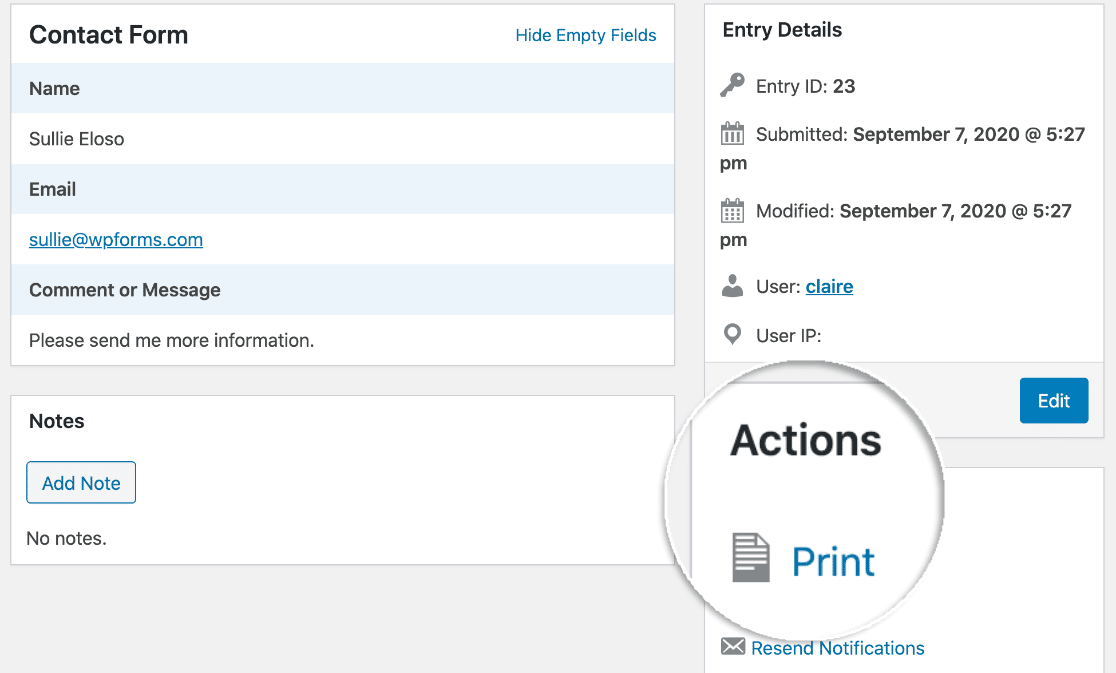Click the Name field label
Viewport: 1116px width, 673px height.
55,89
